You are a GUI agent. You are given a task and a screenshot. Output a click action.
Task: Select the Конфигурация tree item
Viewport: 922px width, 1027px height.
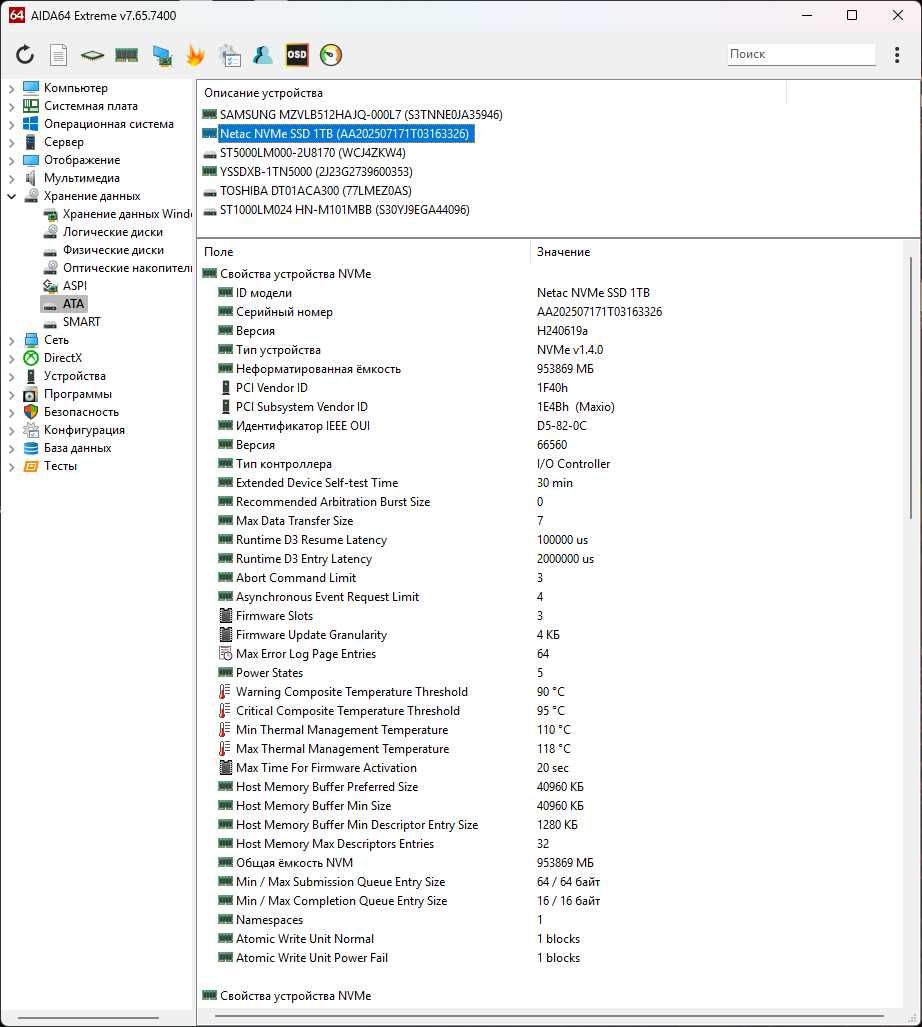point(74,430)
